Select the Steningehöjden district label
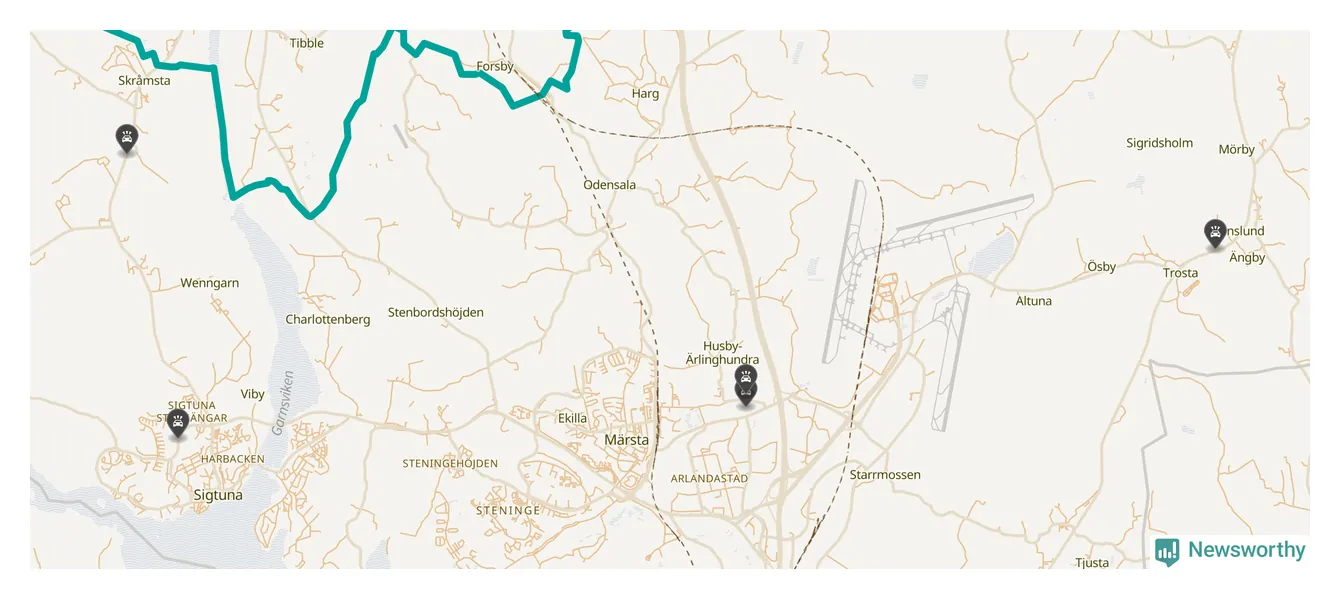Image resolution: width=1340 pixels, height=599 pixels. 450,464
